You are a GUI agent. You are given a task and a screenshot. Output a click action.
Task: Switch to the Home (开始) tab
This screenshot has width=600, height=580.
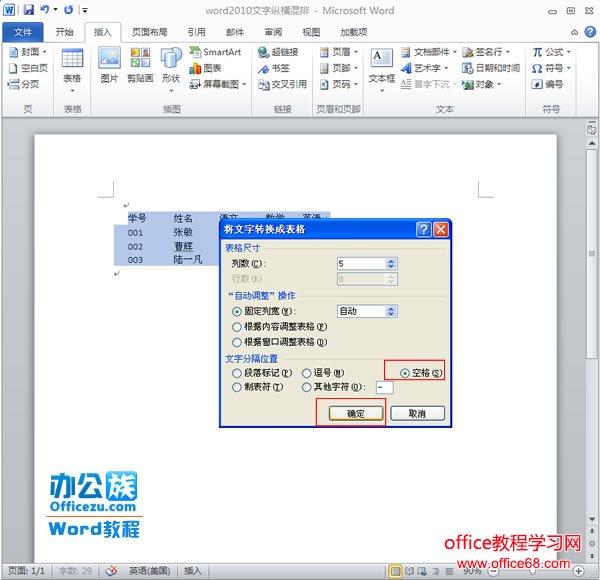64,32
